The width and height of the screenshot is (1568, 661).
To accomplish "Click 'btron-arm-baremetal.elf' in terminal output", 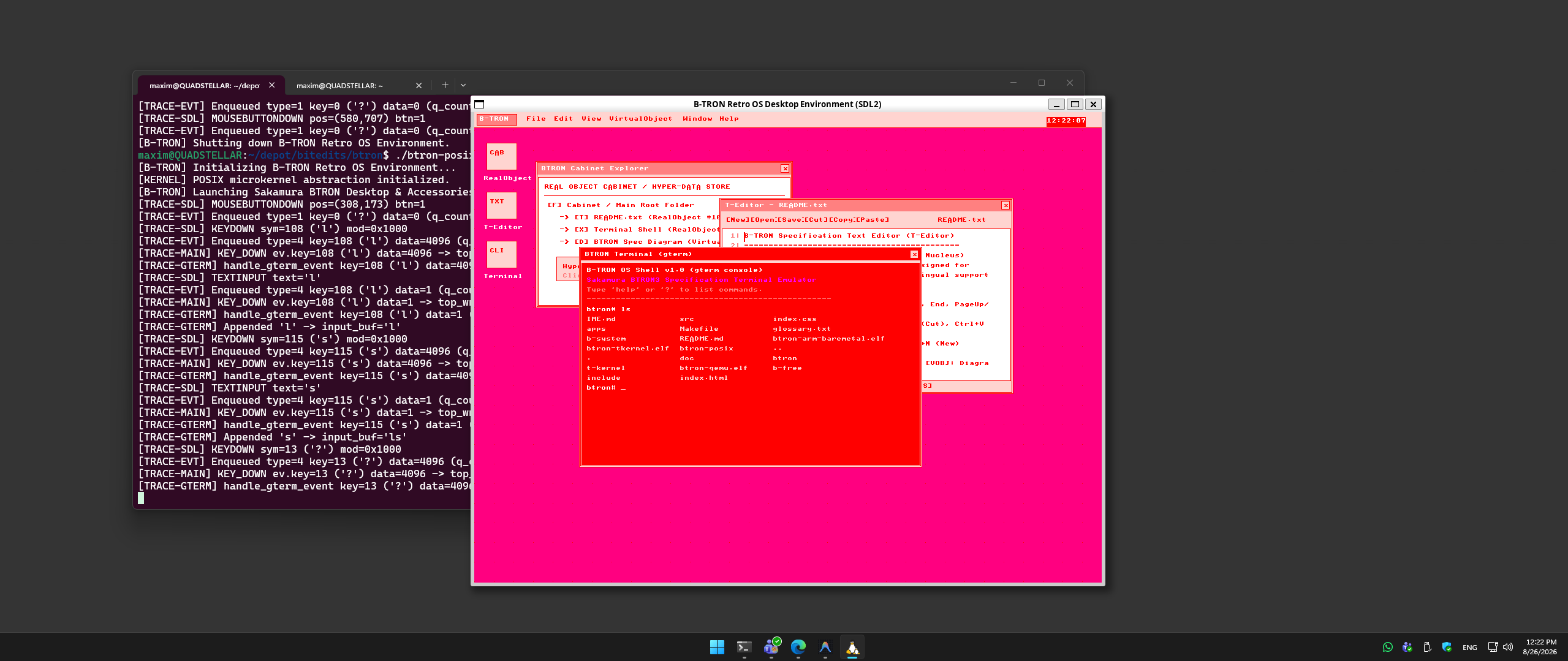I will tap(828, 339).
